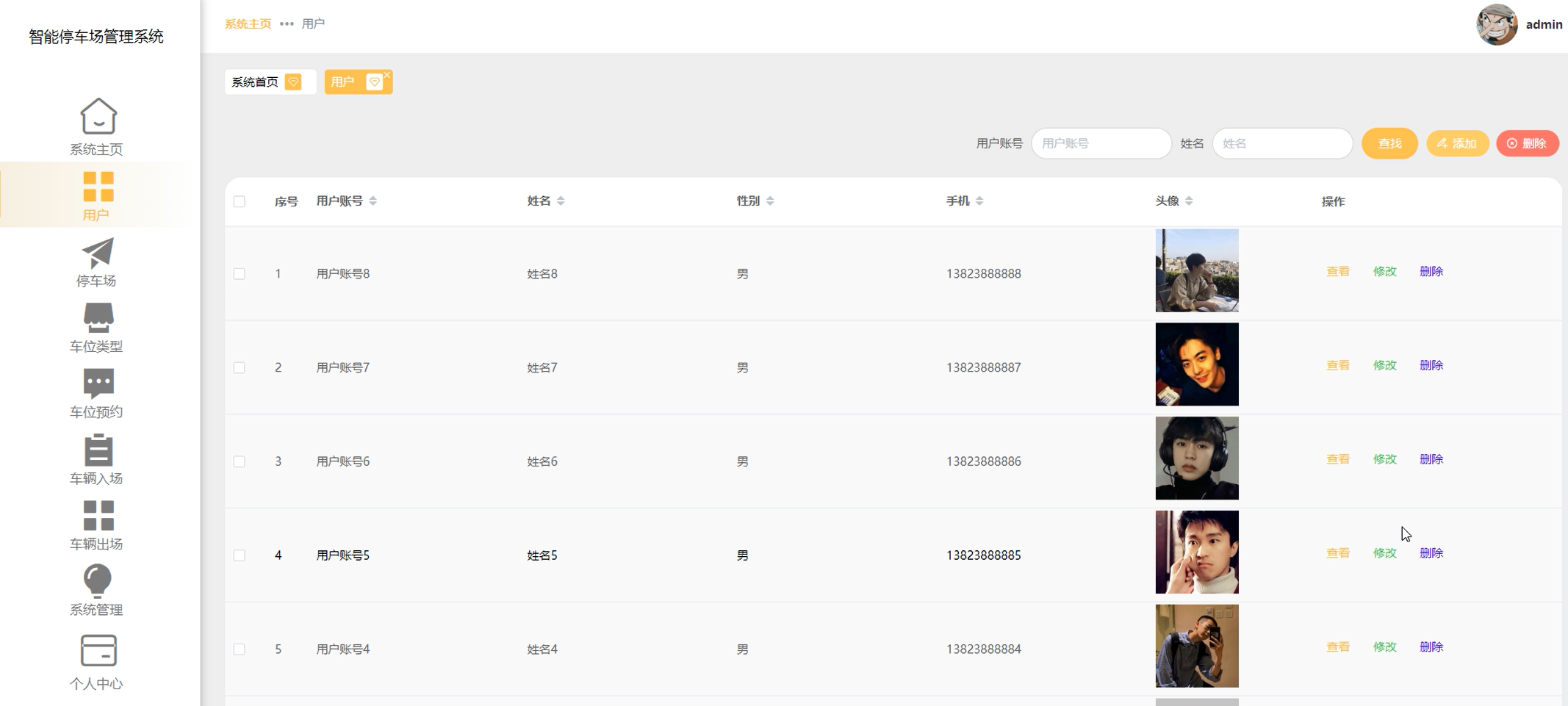Image resolution: width=1568 pixels, height=706 pixels.
Task: Click phone number 13823888885
Action: [x=983, y=555]
